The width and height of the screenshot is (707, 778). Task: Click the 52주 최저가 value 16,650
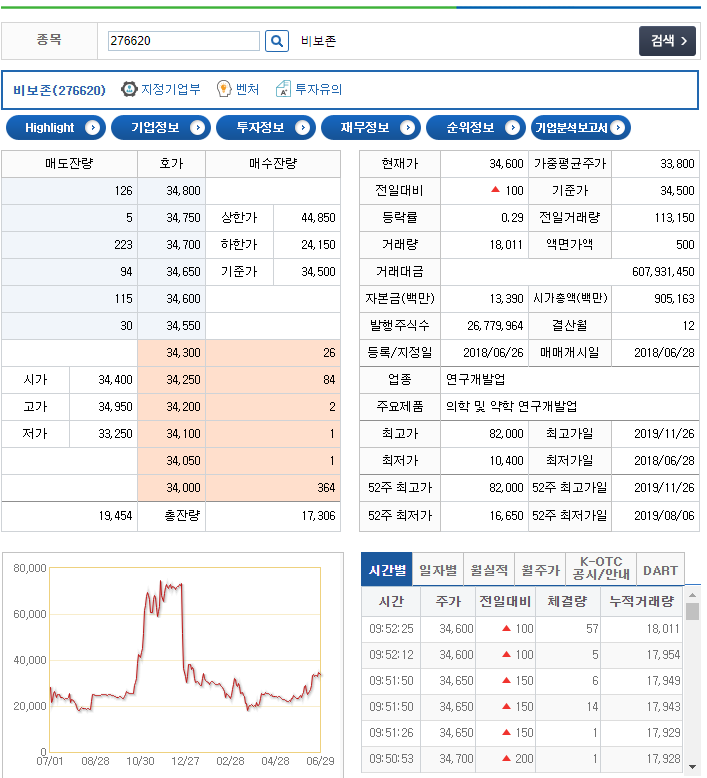click(506, 516)
